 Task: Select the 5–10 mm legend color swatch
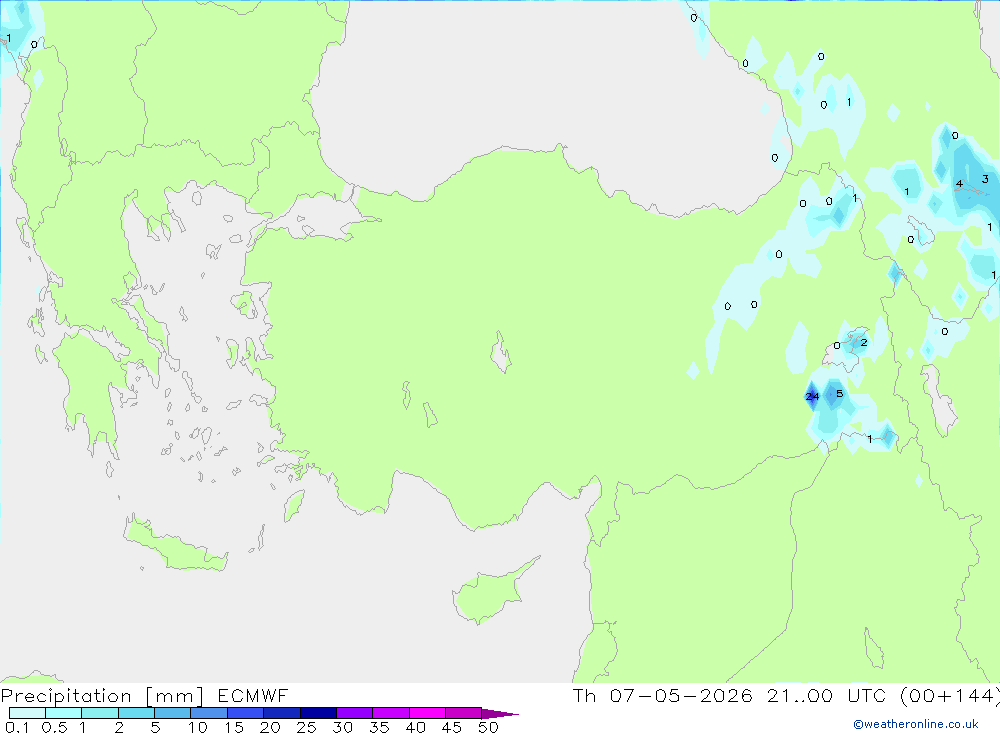173,713
